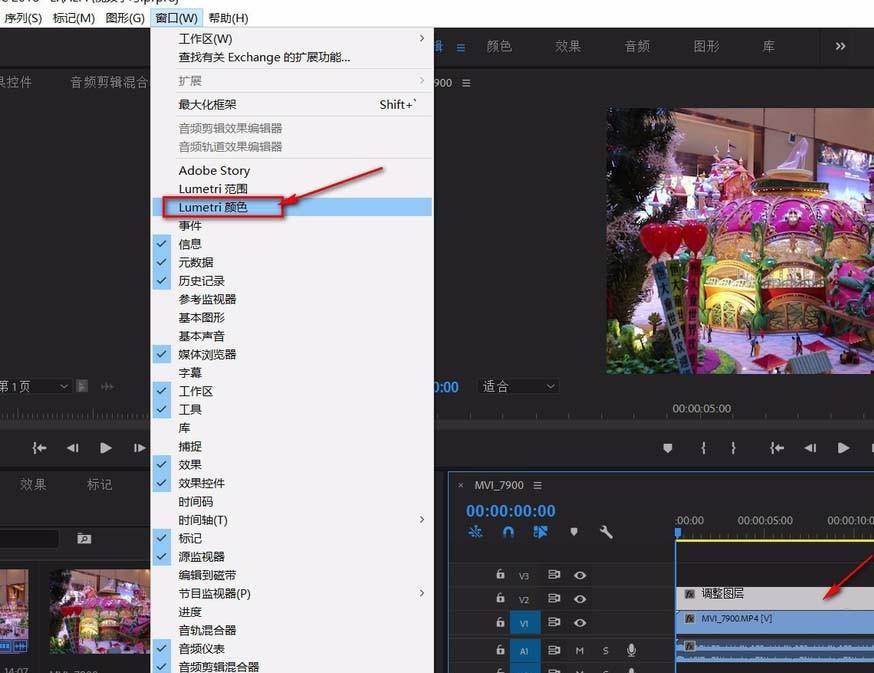The image size is (874, 673).
Task: Click 查找有关 Exchange 的扩展功能 link
Action: [x=265, y=57]
